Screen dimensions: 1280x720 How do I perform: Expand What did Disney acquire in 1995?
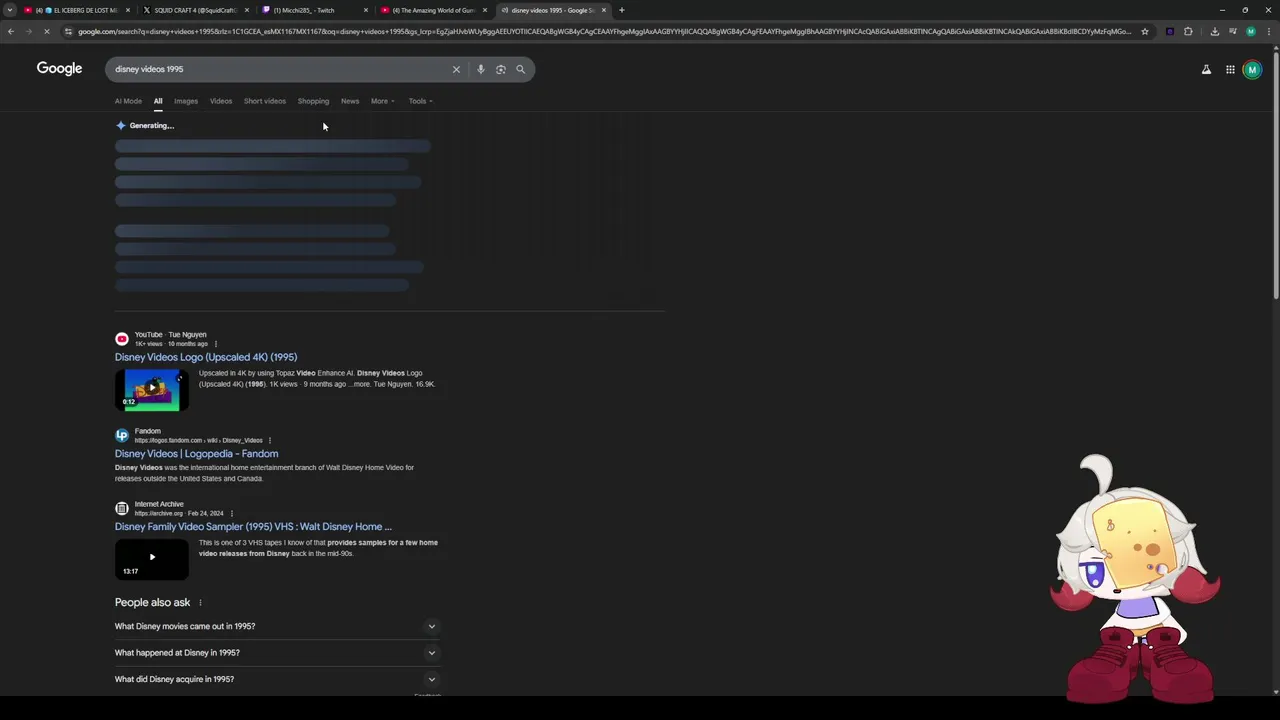point(277,679)
